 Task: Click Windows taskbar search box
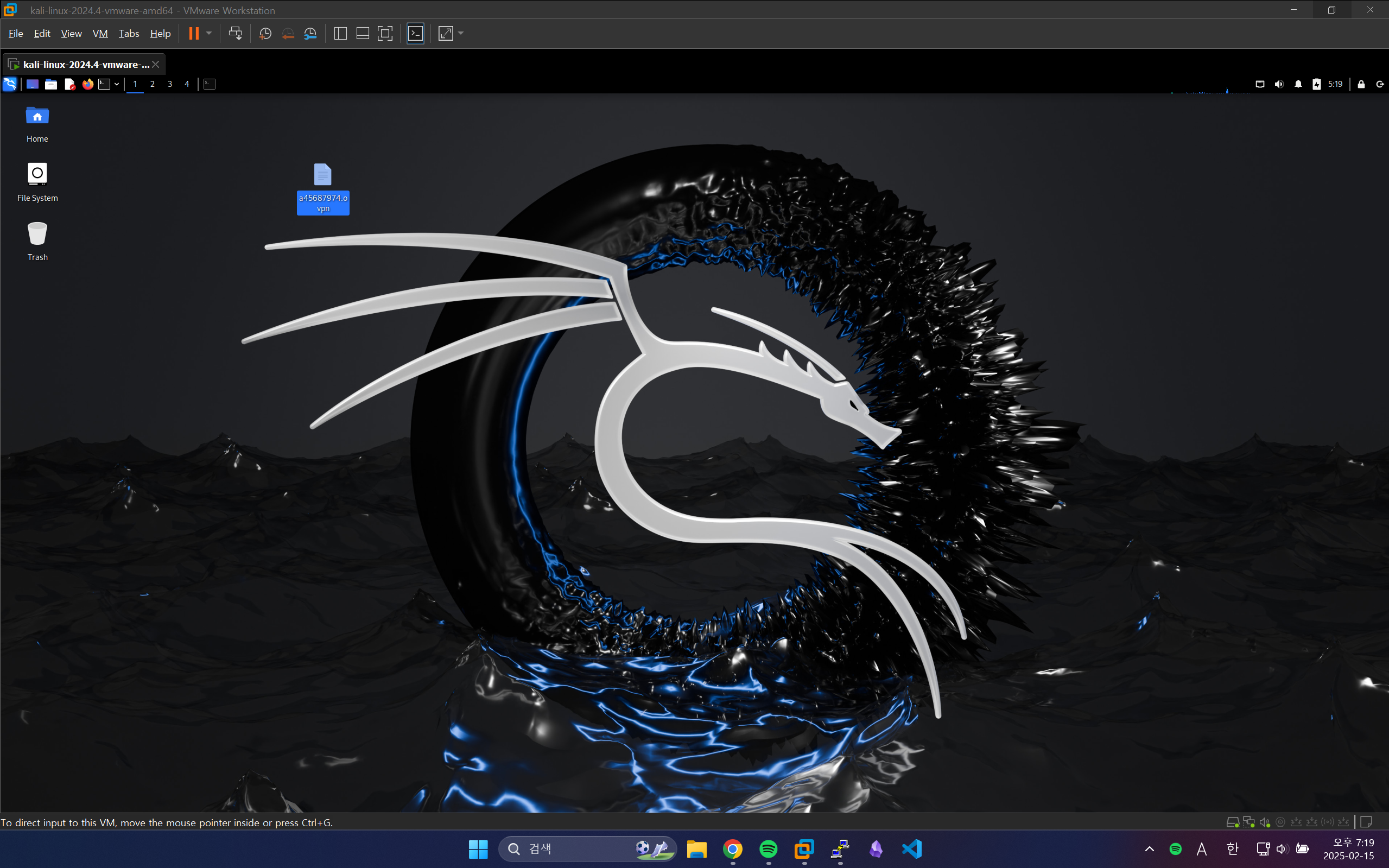[x=574, y=848]
